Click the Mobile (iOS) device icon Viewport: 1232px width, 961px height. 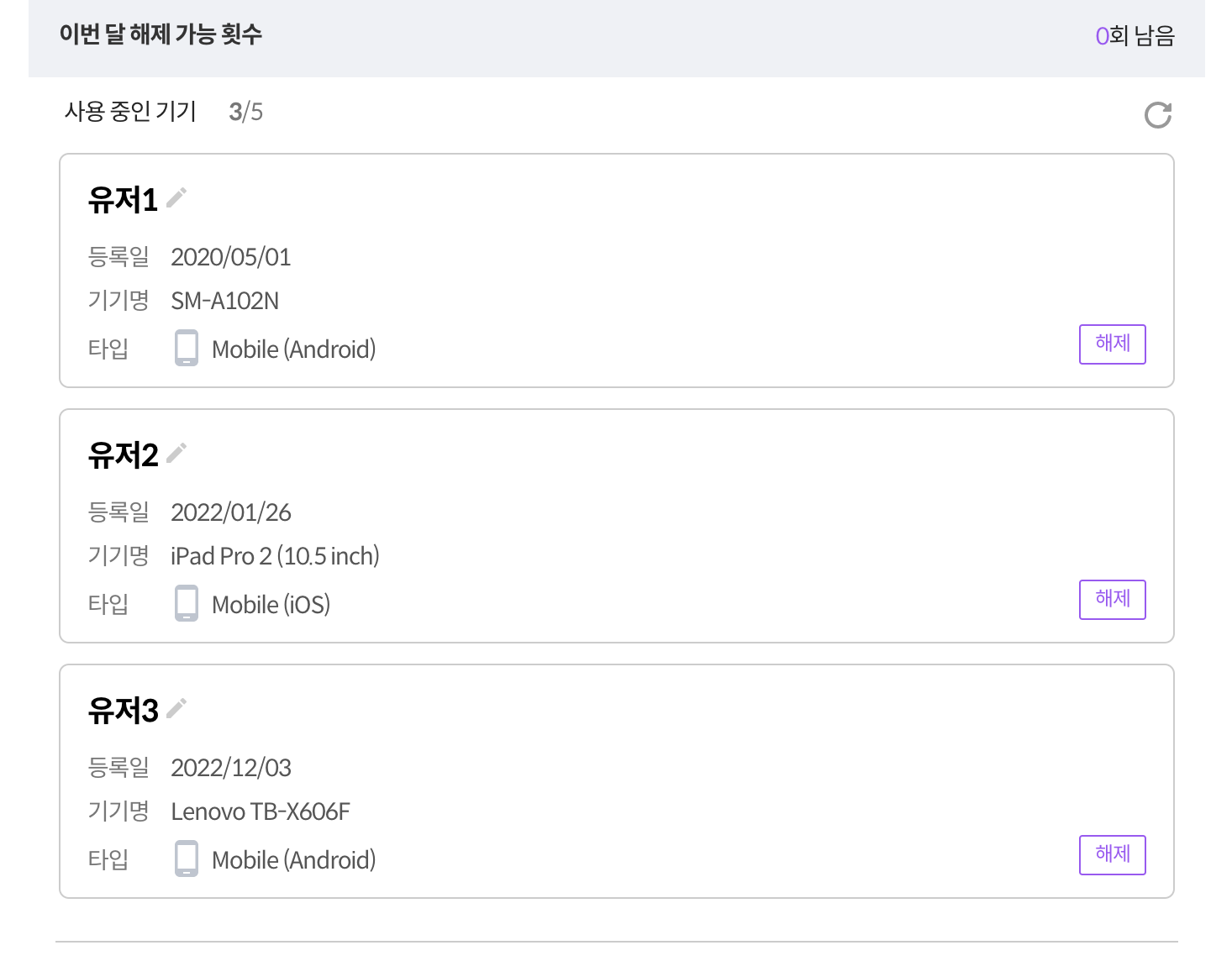[x=187, y=603]
